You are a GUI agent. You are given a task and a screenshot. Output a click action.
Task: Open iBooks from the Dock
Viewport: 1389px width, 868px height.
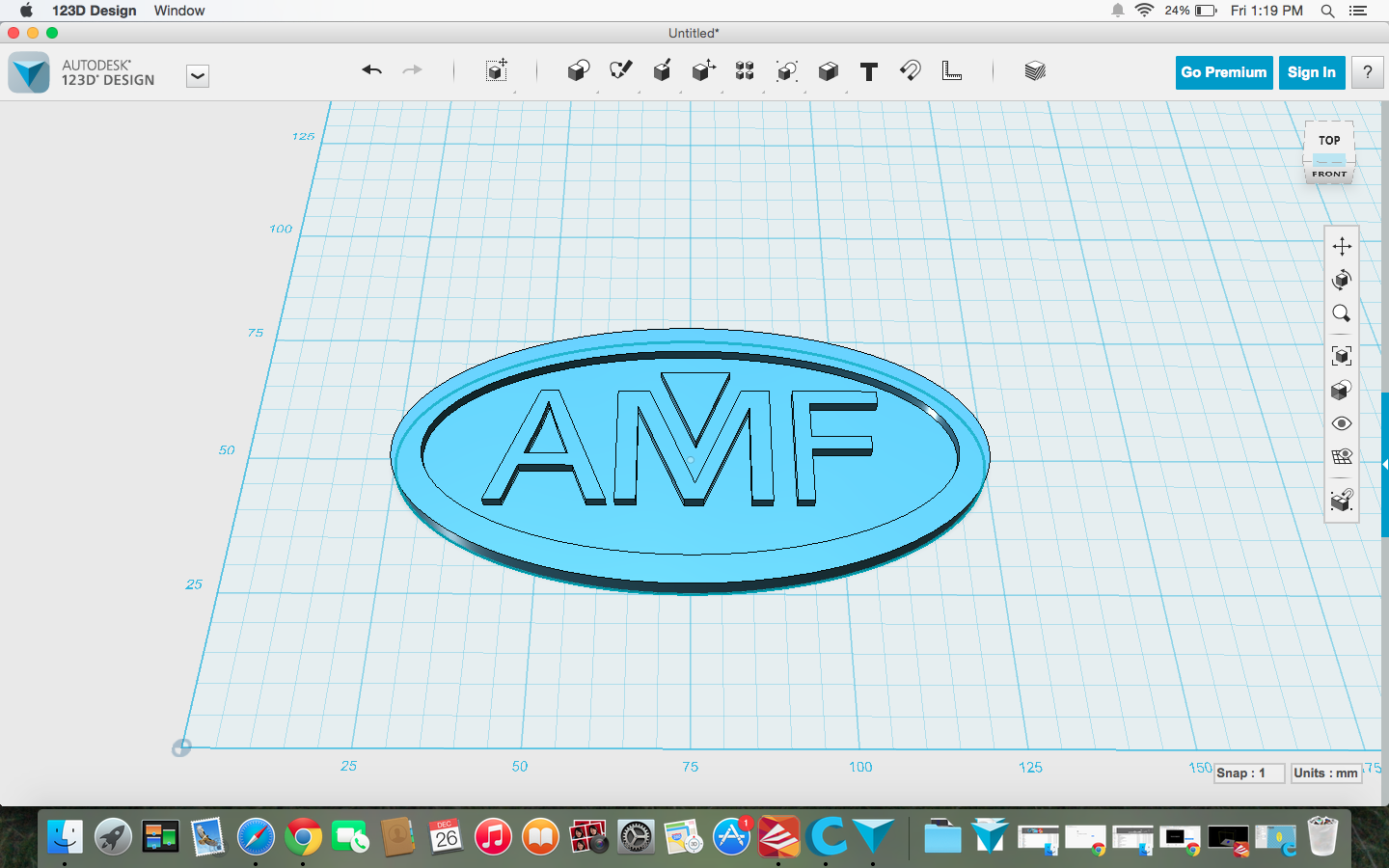point(540,836)
